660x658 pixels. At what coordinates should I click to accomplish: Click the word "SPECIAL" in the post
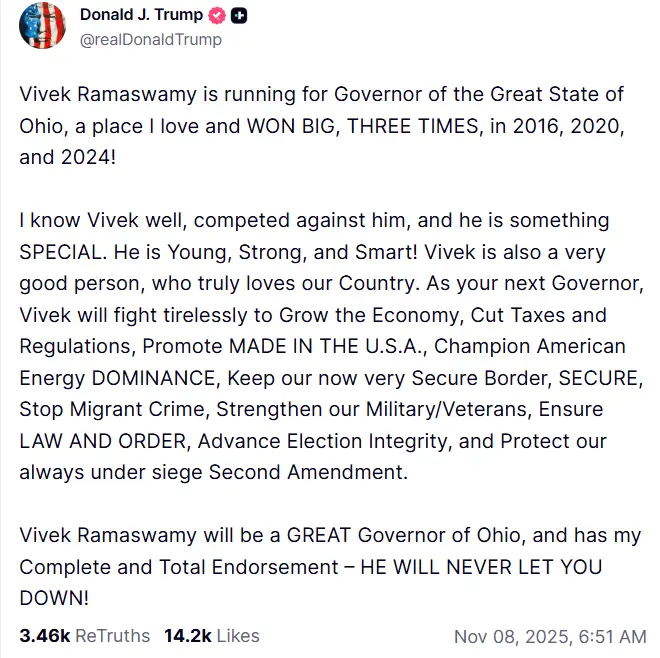click(x=62, y=252)
